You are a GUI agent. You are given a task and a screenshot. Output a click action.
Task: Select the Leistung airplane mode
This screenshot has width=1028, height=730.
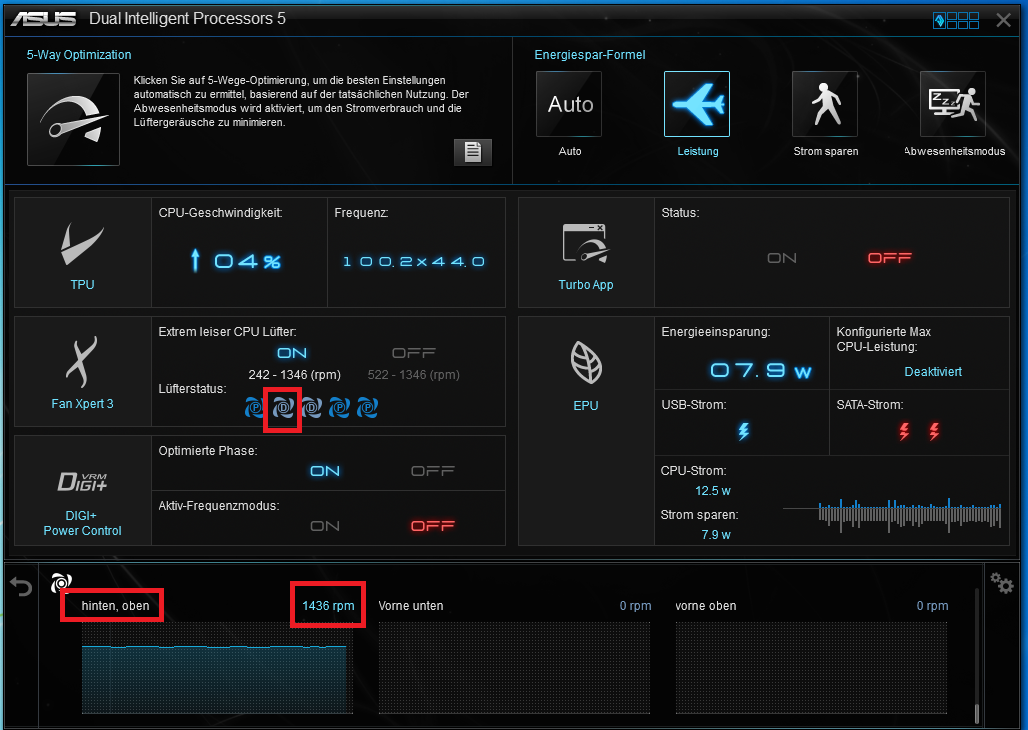coord(697,104)
